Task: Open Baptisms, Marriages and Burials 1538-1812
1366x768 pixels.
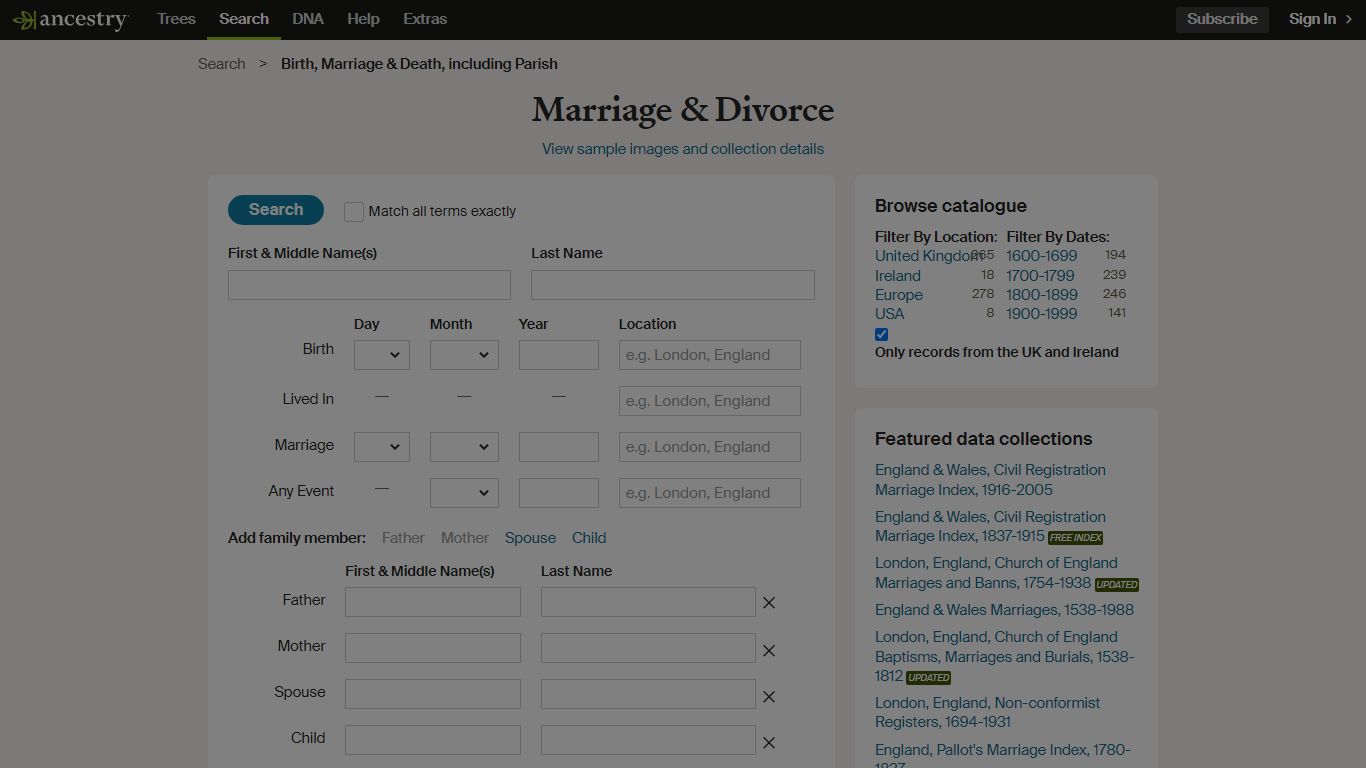Action: coord(1004,657)
